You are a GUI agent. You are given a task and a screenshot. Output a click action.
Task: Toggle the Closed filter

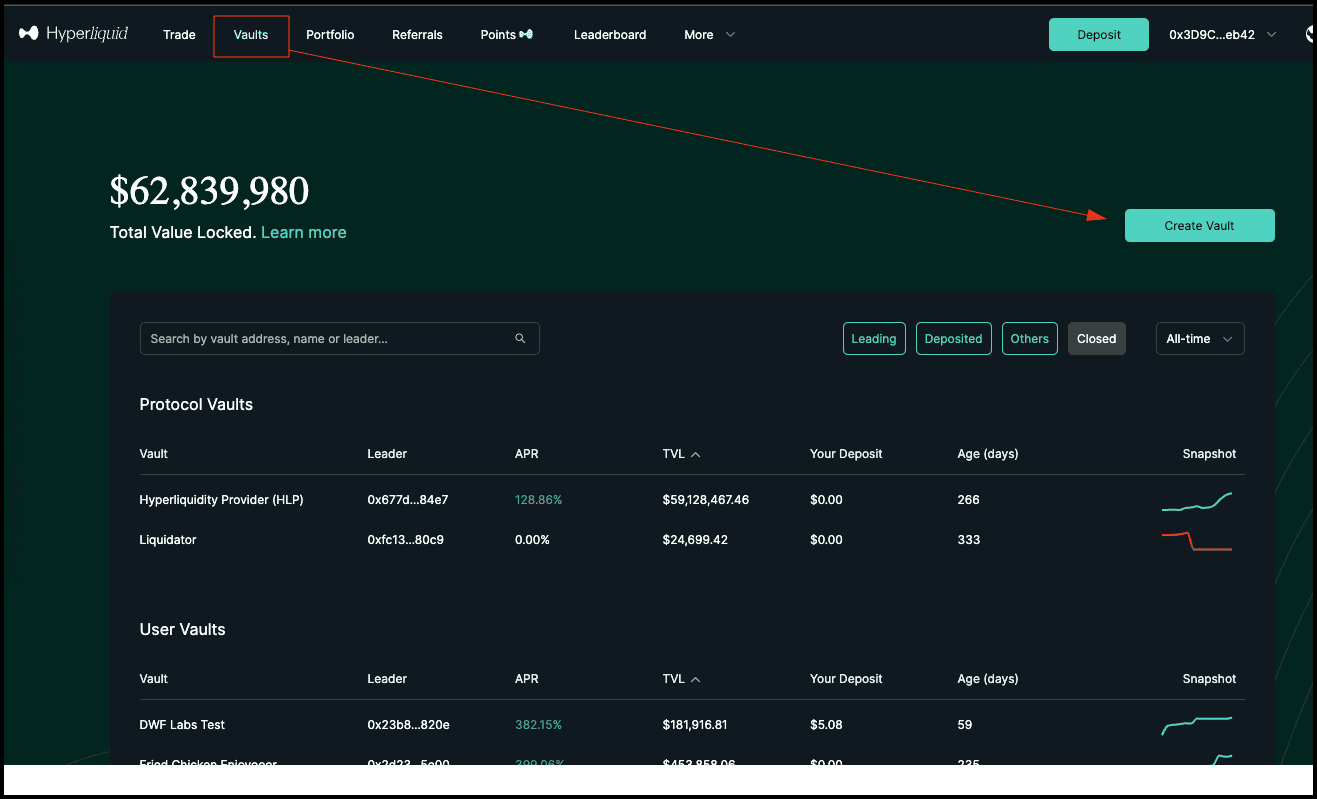click(1097, 339)
